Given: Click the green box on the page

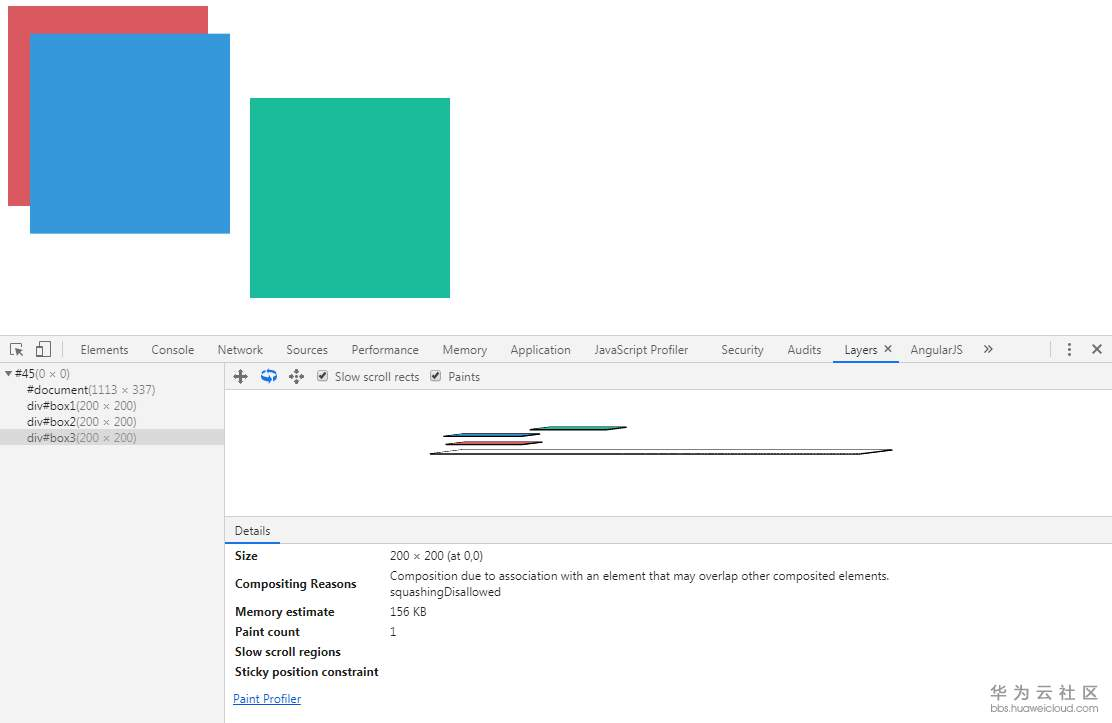Looking at the screenshot, I should (350, 198).
